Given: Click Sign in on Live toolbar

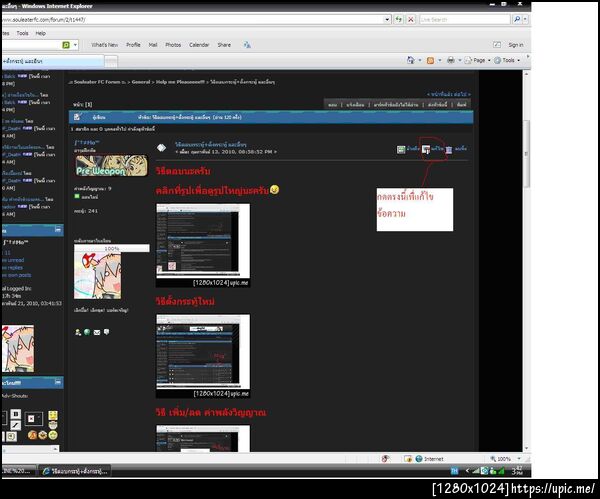Looking at the screenshot, I should [x=515, y=45].
